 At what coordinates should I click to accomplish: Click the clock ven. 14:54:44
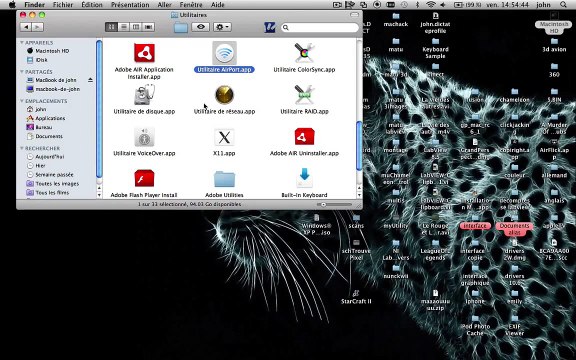click(507, 5)
